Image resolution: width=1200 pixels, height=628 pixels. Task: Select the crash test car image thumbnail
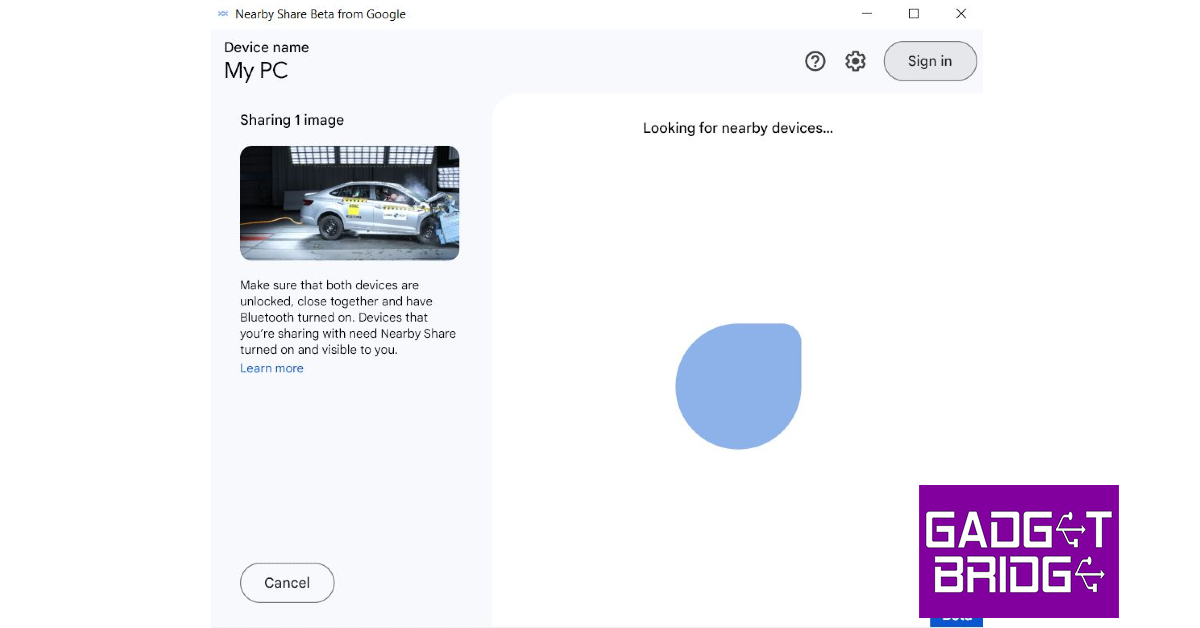click(x=349, y=203)
